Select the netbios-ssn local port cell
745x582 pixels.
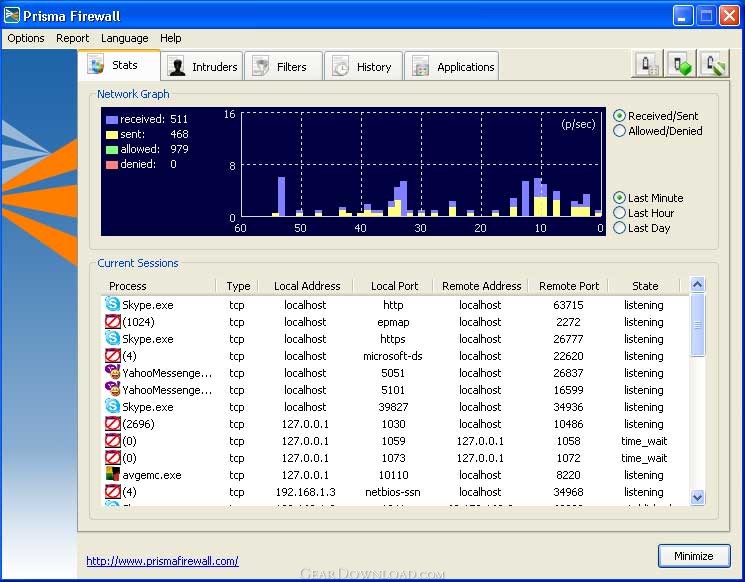[393, 492]
